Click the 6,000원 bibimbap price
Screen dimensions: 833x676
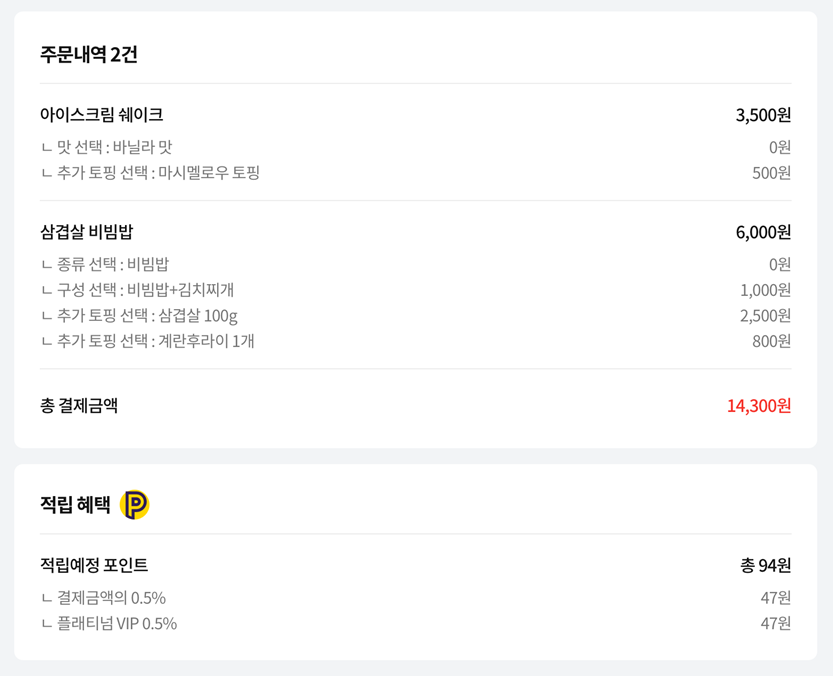click(763, 232)
